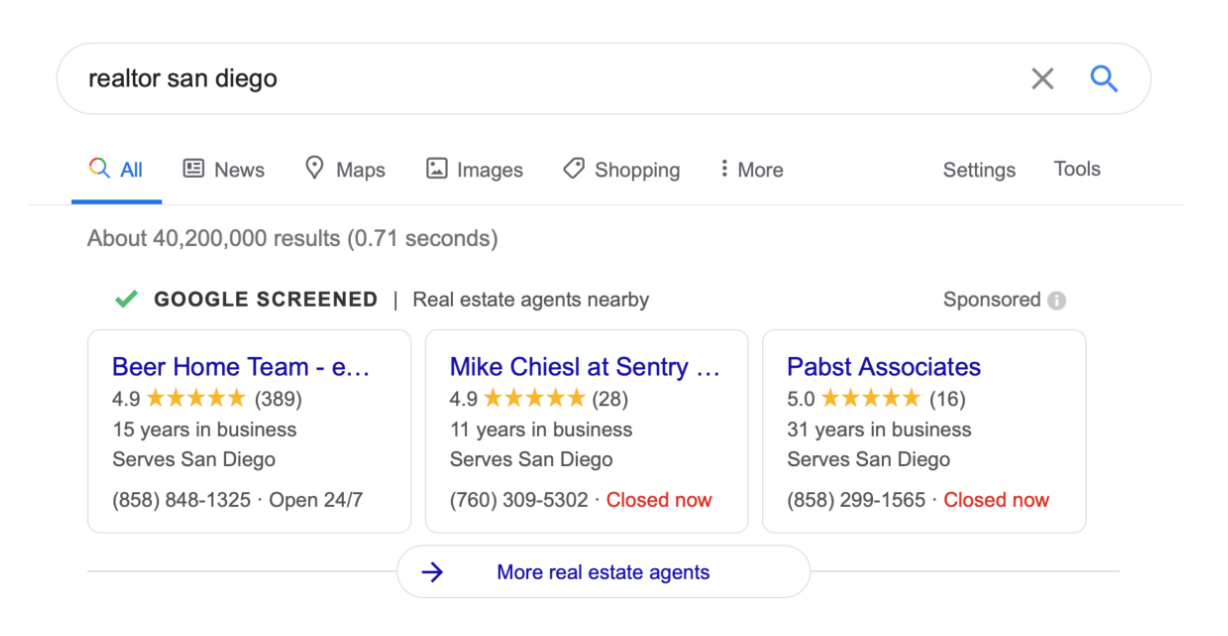The height and width of the screenshot is (636, 1228).
Task: Click the Shopping tag icon
Action: click(x=573, y=168)
